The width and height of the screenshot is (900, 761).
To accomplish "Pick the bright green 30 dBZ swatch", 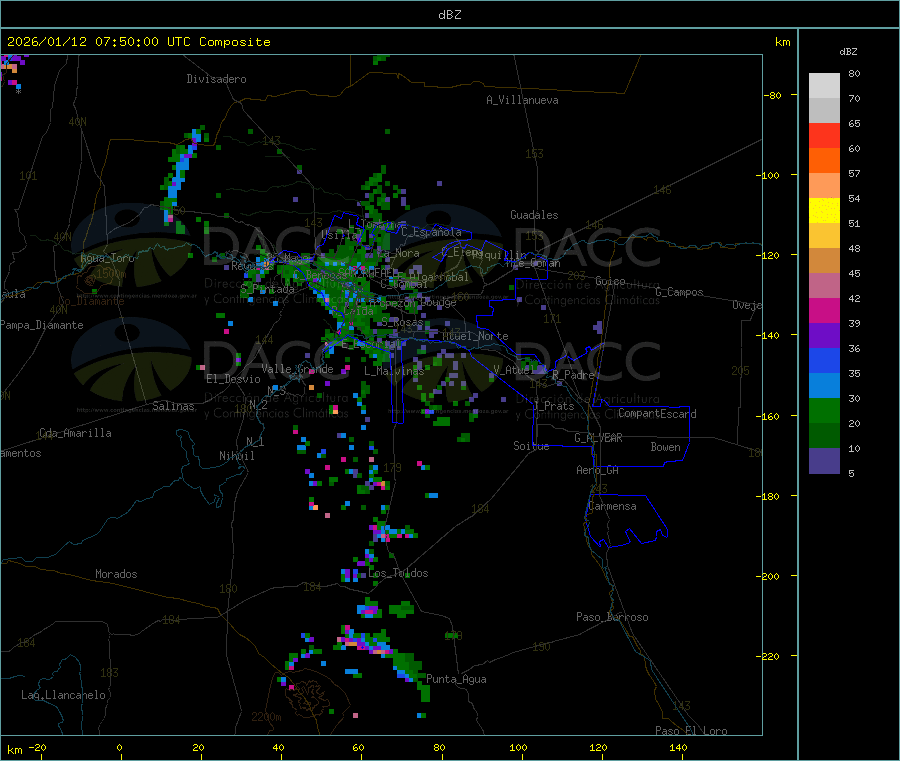I will pyautogui.click(x=824, y=410).
